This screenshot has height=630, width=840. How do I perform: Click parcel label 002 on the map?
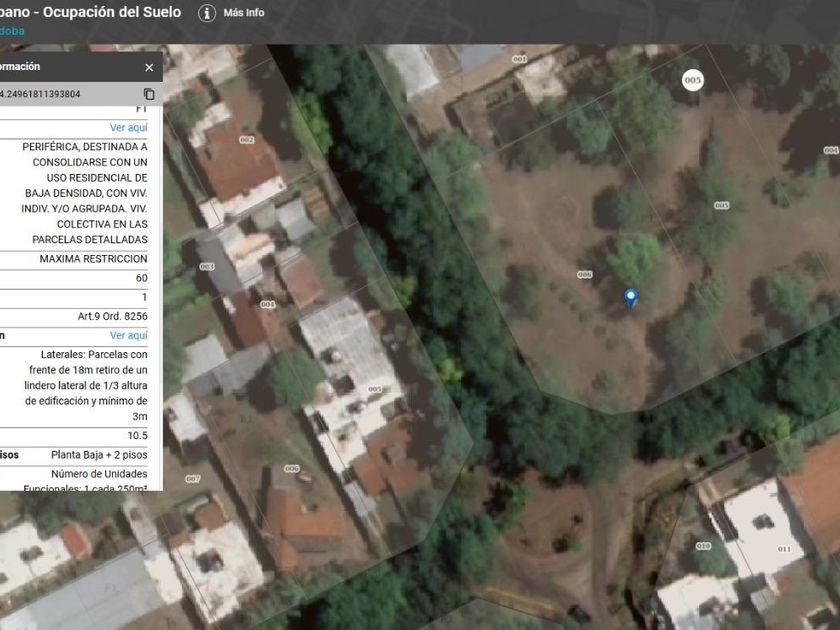pyautogui.click(x=246, y=140)
